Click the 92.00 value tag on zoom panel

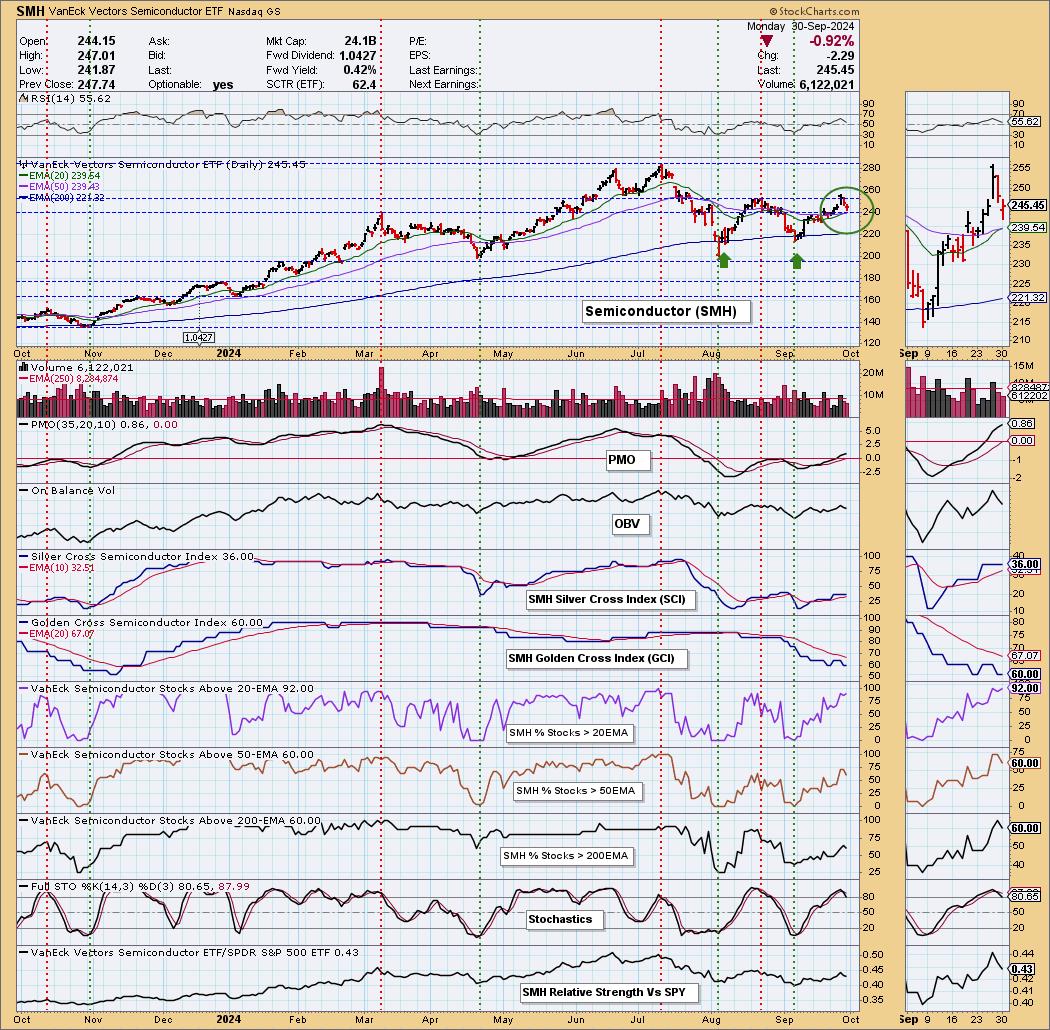click(1025, 688)
